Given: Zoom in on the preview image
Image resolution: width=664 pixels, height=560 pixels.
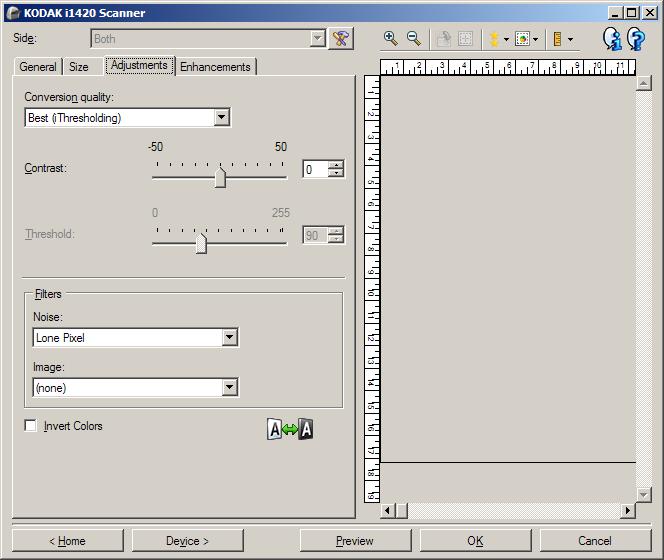Looking at the screenshot, I should point(390,39).
